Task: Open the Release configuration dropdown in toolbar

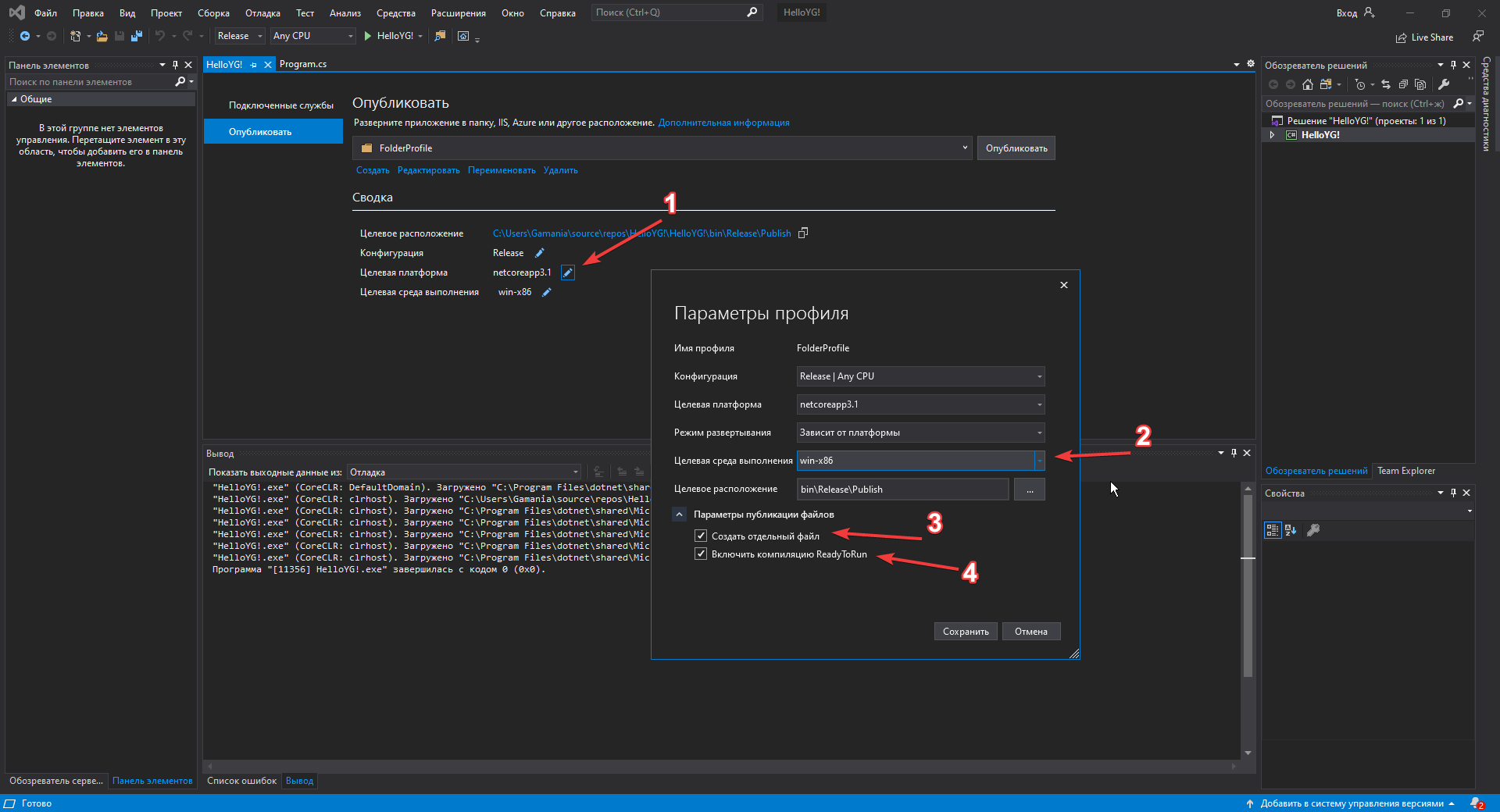Action: coord(240,36)
